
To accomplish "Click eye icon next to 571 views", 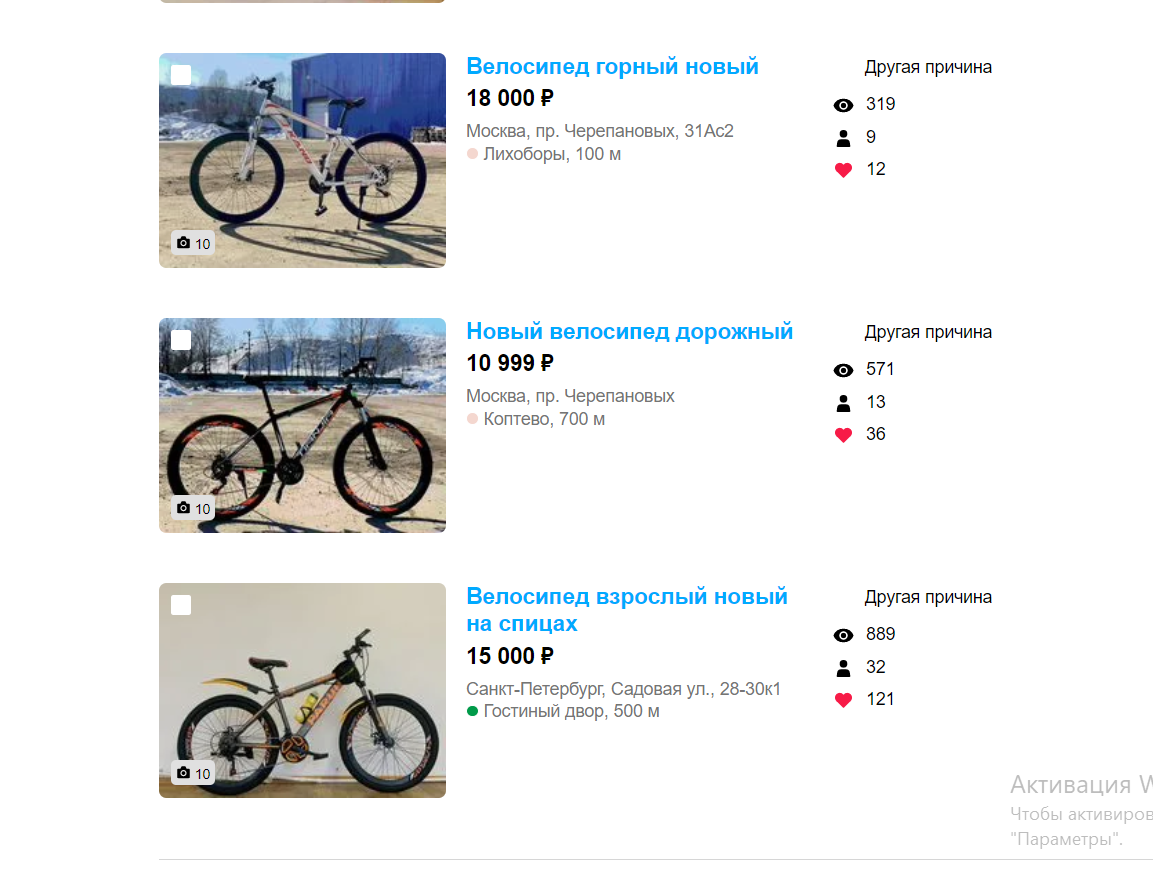I will click(843, 370).
